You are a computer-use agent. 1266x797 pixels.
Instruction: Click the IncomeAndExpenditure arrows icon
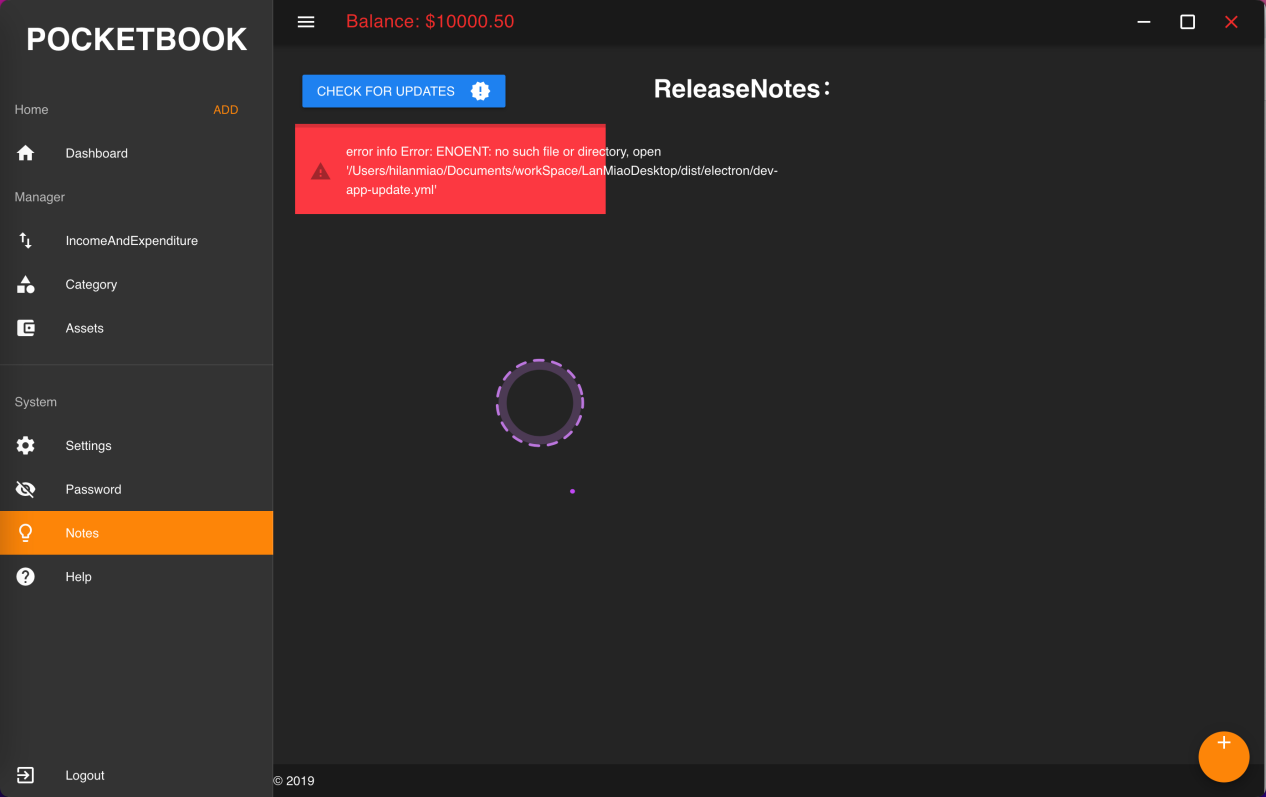(x=26, y=241)
